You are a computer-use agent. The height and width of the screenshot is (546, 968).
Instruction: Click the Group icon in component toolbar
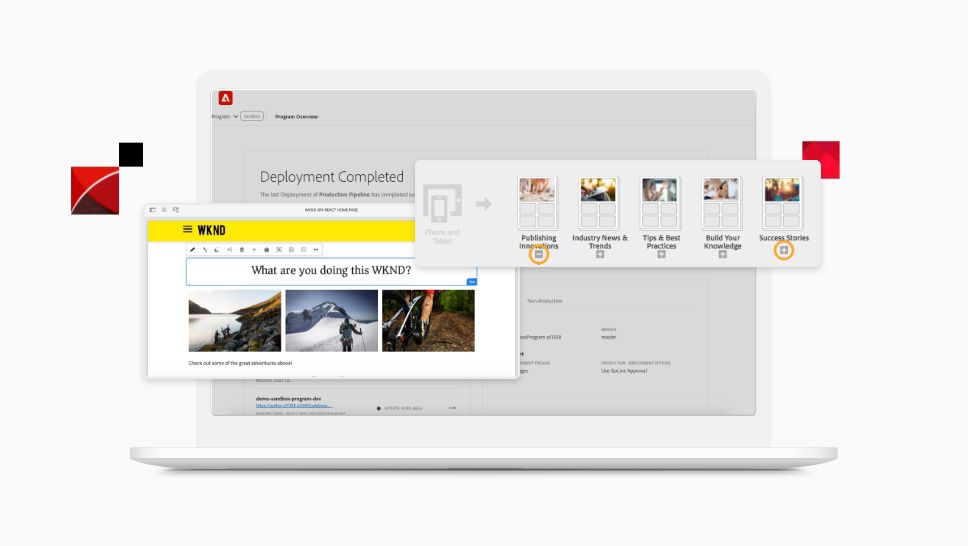[278, 250]
